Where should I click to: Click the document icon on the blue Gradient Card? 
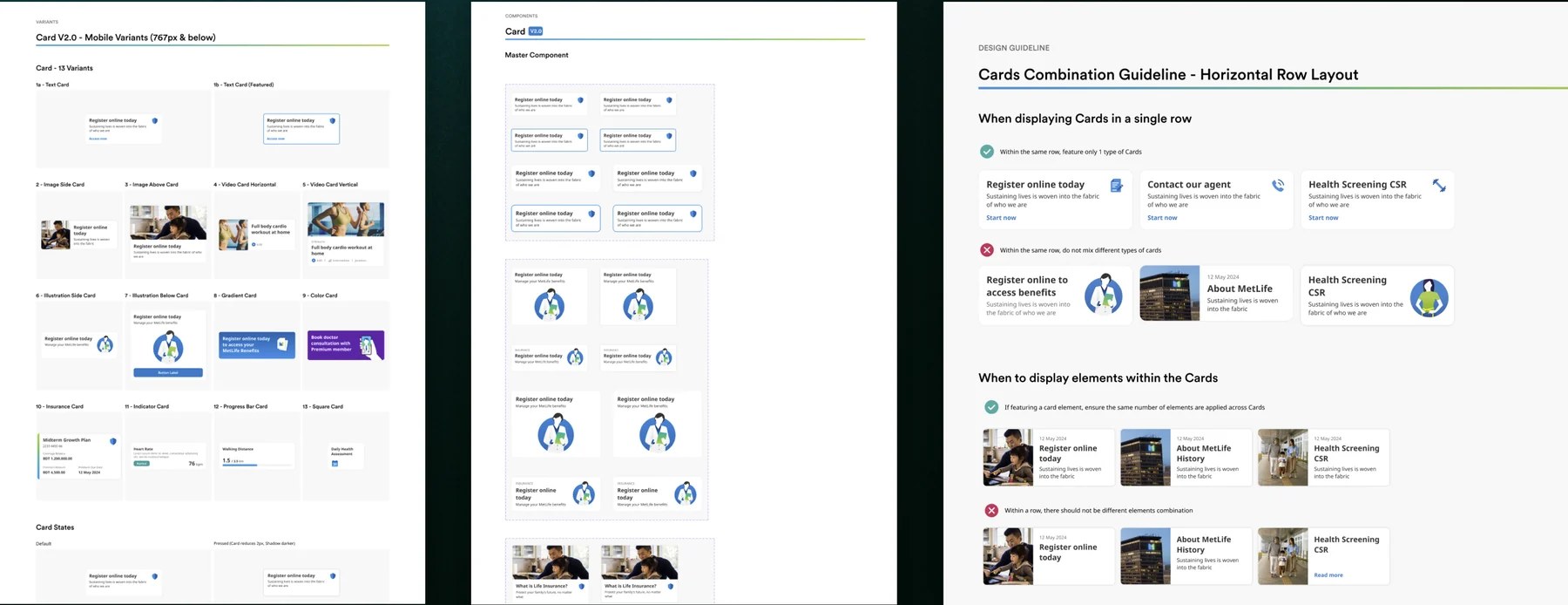click(281, 344)
